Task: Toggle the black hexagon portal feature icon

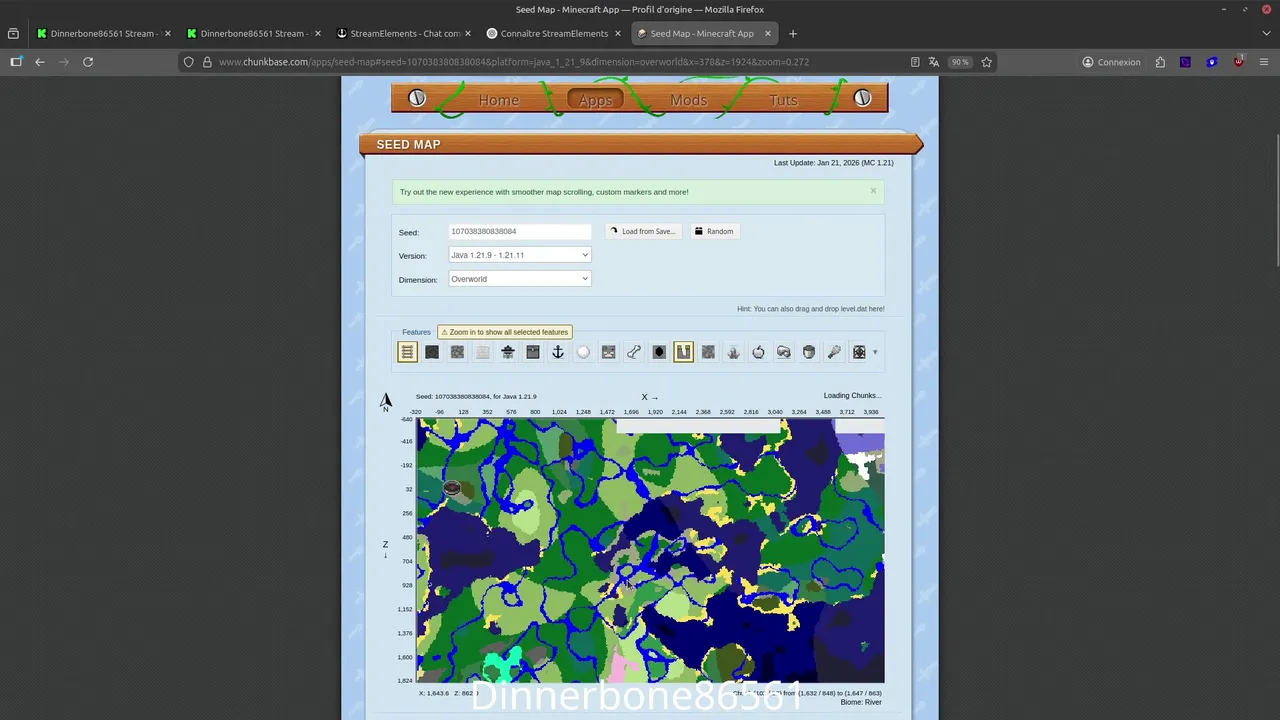Action: click(x=659, y=352)
